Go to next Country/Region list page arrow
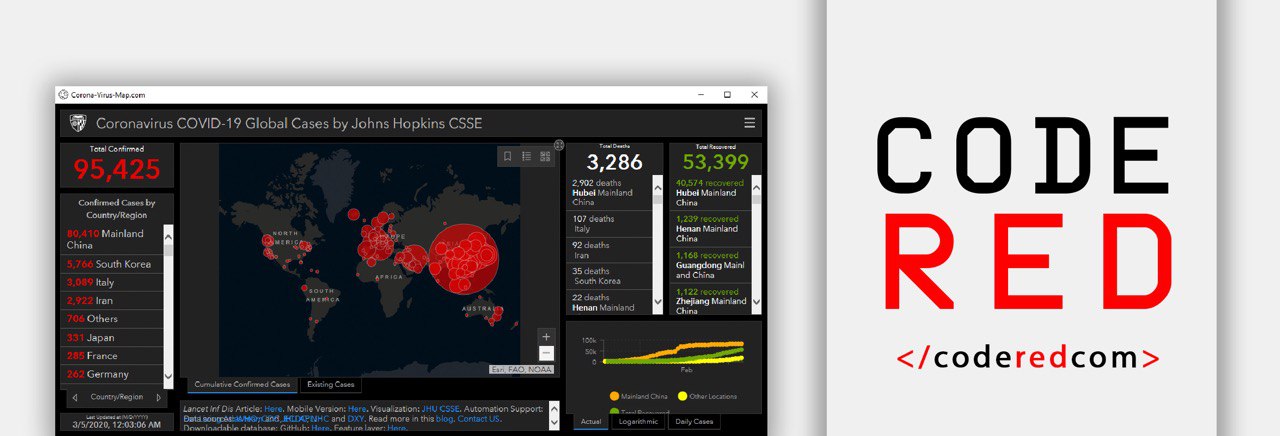The height and width of the screenshot is (436, 1280). click(158, 398)
